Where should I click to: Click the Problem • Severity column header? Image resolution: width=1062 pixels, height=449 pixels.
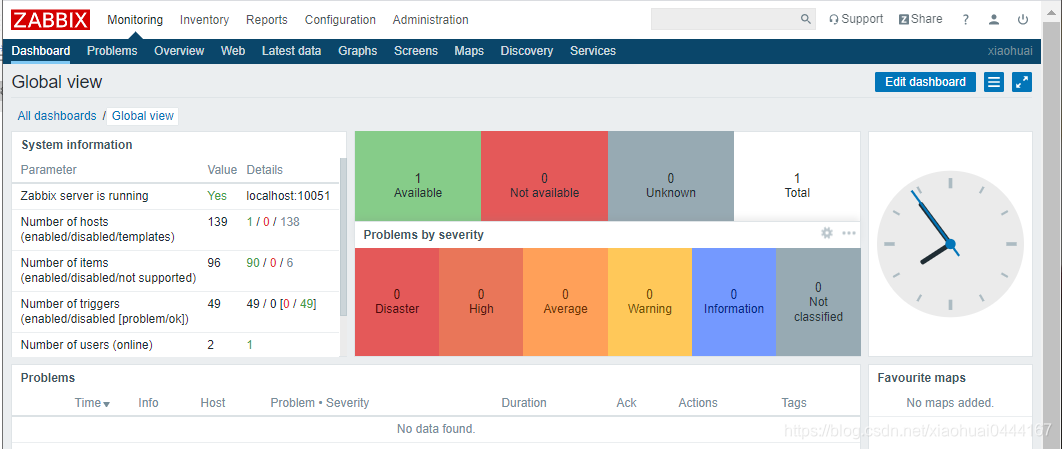coord(320,403)
